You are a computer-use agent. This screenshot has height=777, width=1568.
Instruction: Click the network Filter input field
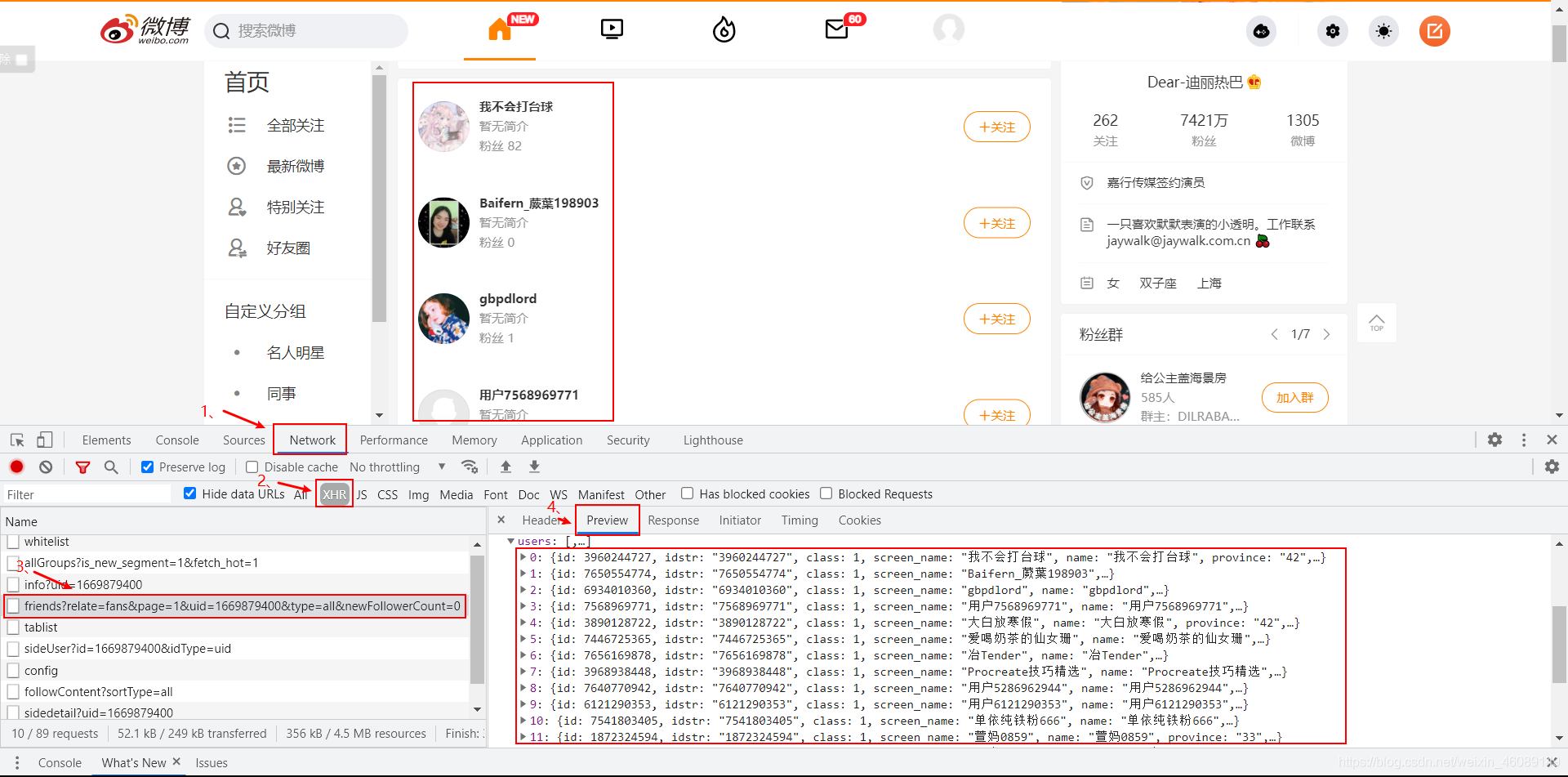[87, 494]
